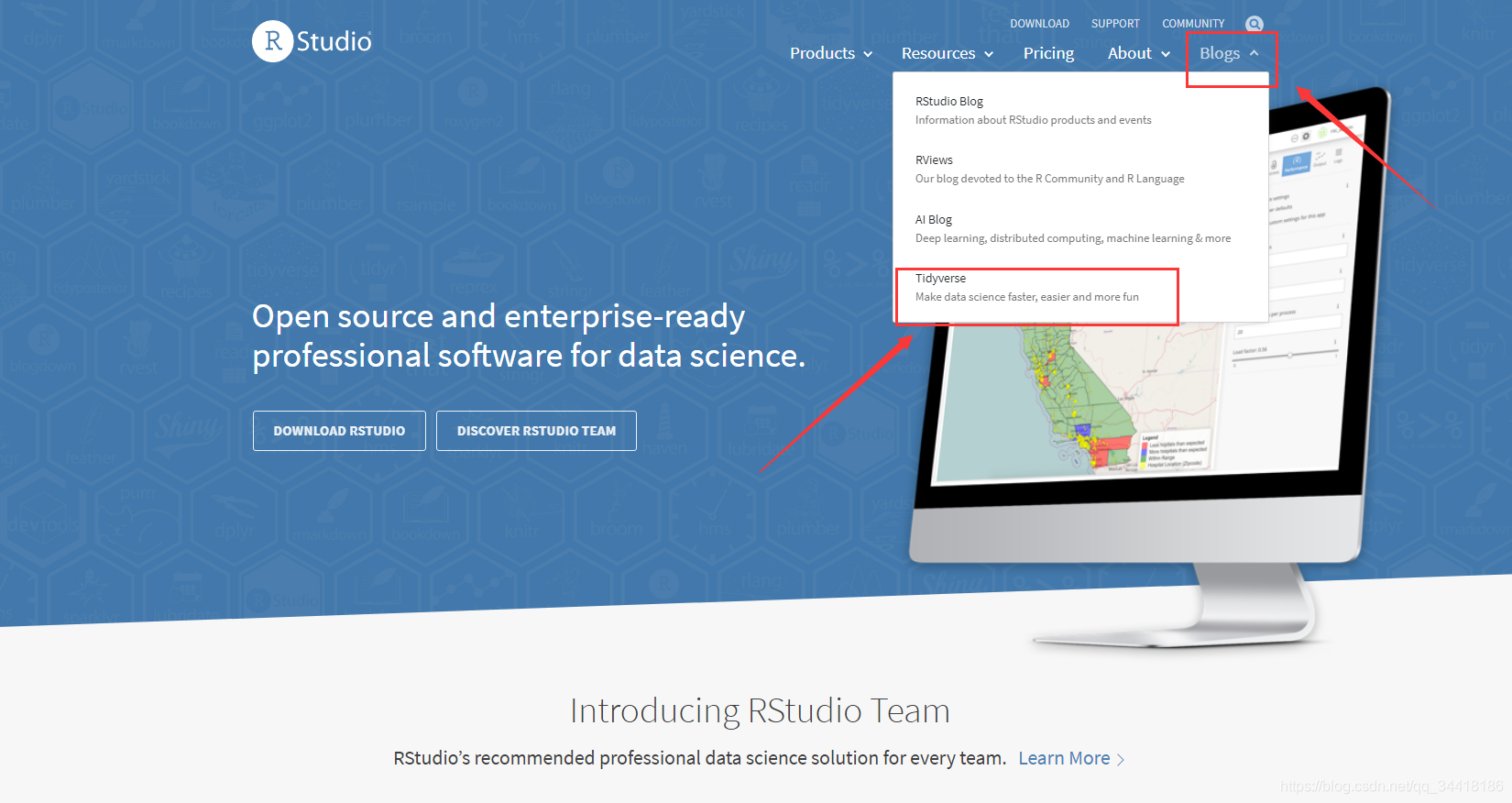Open the search magnifier icon

pyautogui.click(x=1255, y=24)
